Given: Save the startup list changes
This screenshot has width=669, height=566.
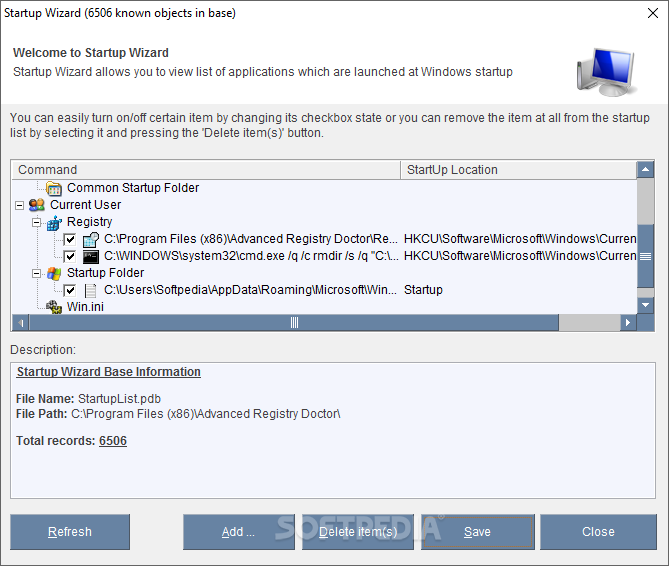Looking at the screenshot, I should coord(477,532).
